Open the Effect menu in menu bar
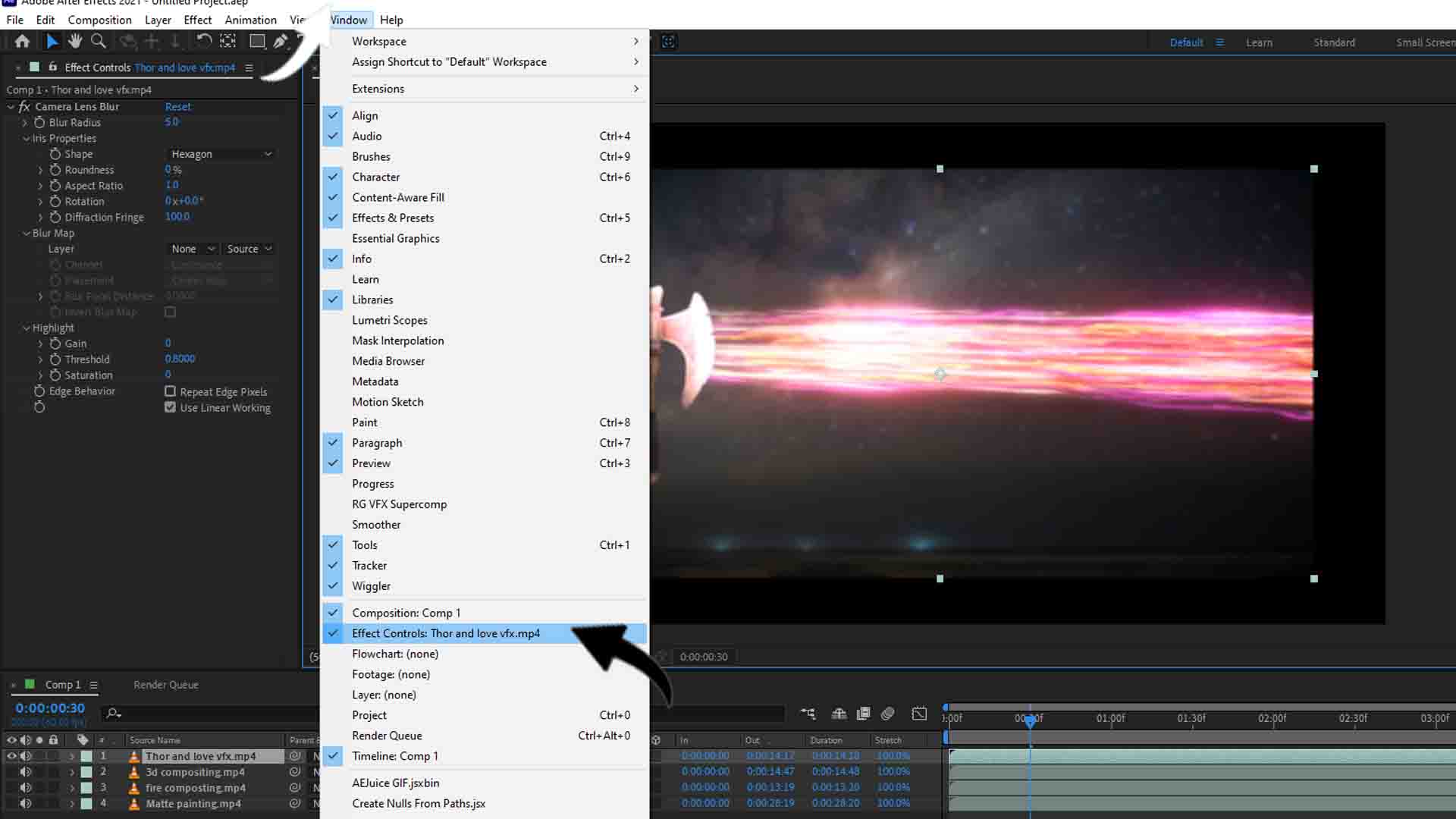The image size is (1456, 819). pos(197,20)
